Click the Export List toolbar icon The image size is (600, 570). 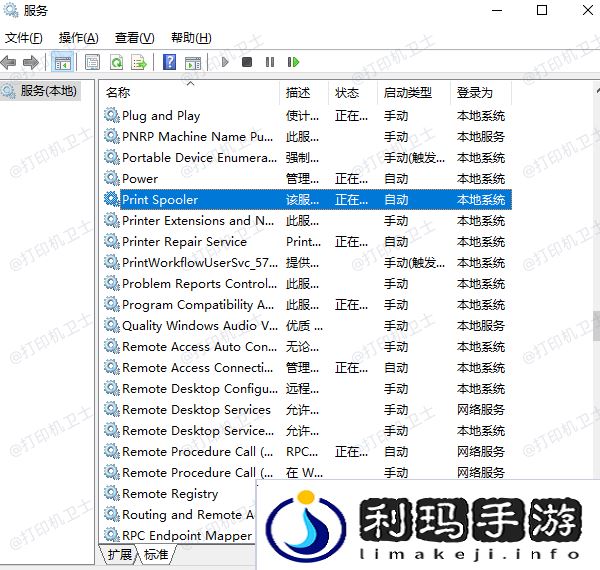pyautogui.click(x=139, y=62)
